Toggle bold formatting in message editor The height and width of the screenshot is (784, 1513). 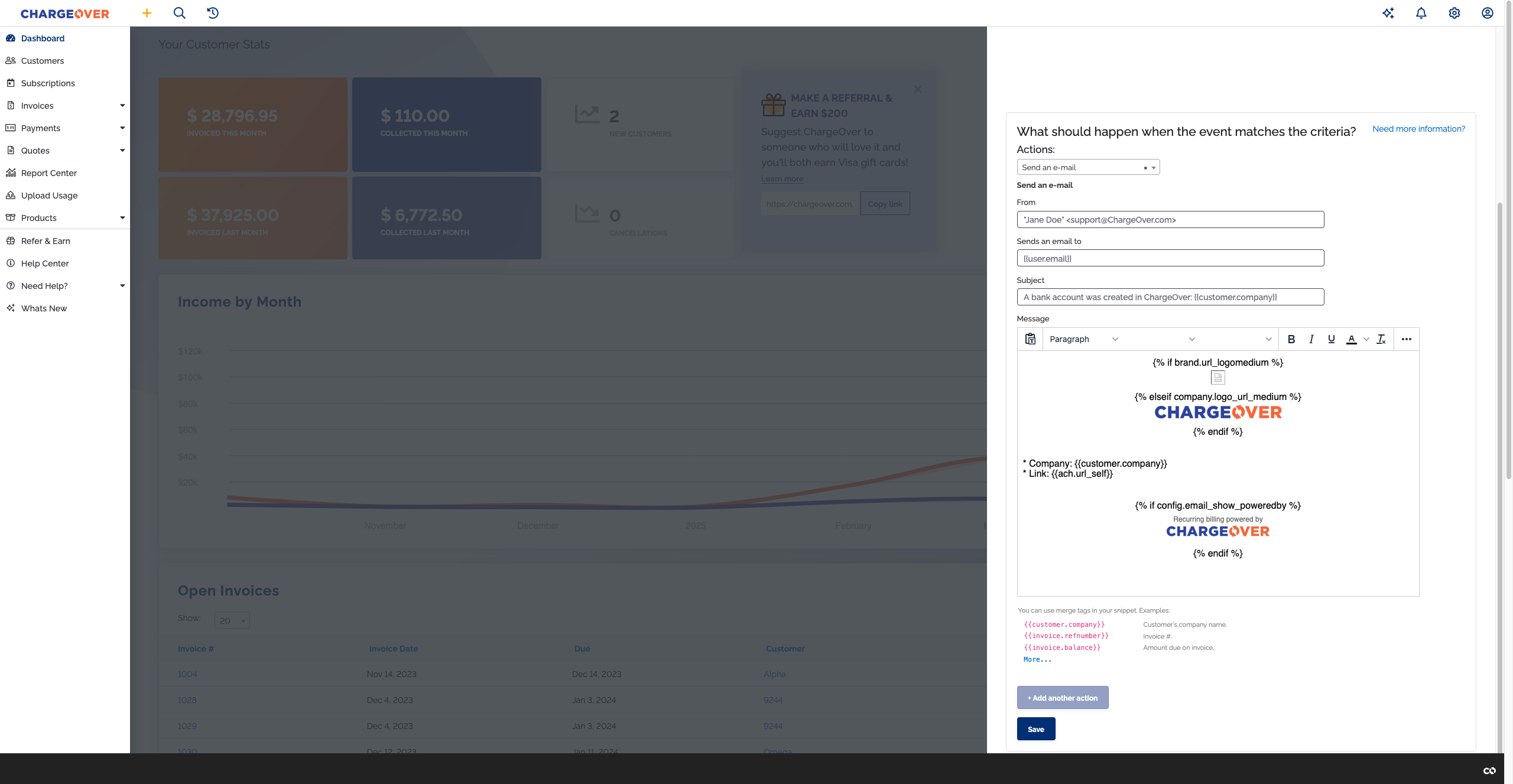pyautogui.click(x=1291, y=339)
